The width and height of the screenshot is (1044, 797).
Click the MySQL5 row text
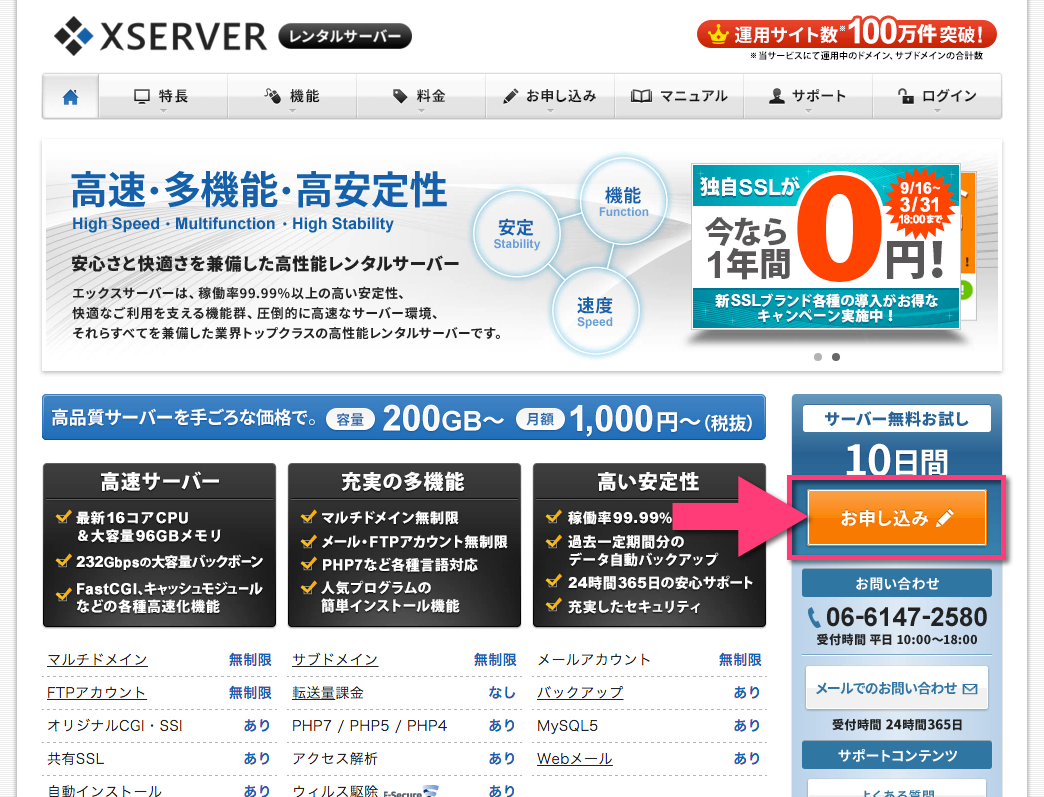[x=567, y=726]
